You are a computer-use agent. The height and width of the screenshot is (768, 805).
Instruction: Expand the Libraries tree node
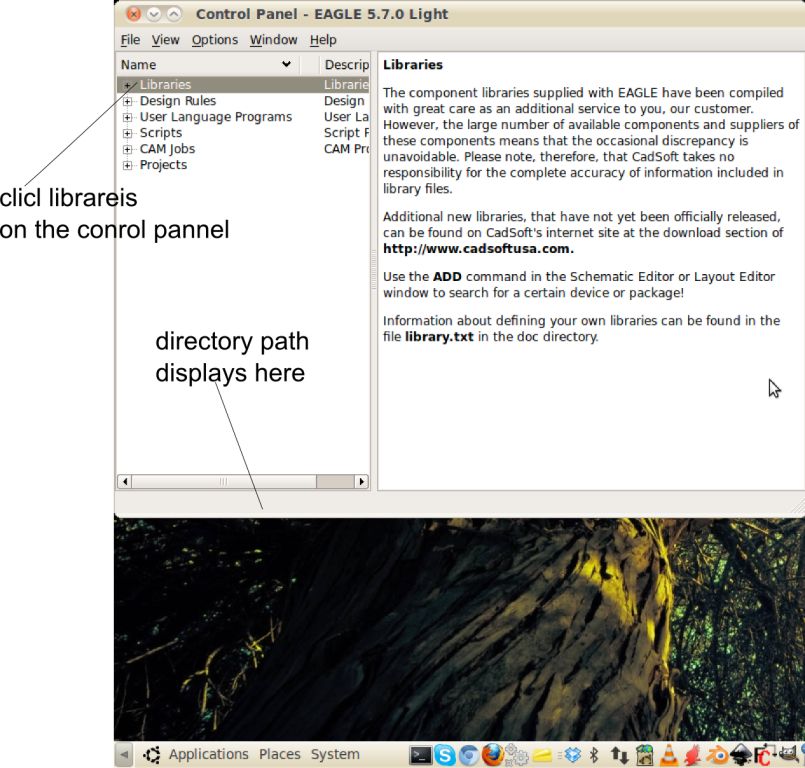127,85
